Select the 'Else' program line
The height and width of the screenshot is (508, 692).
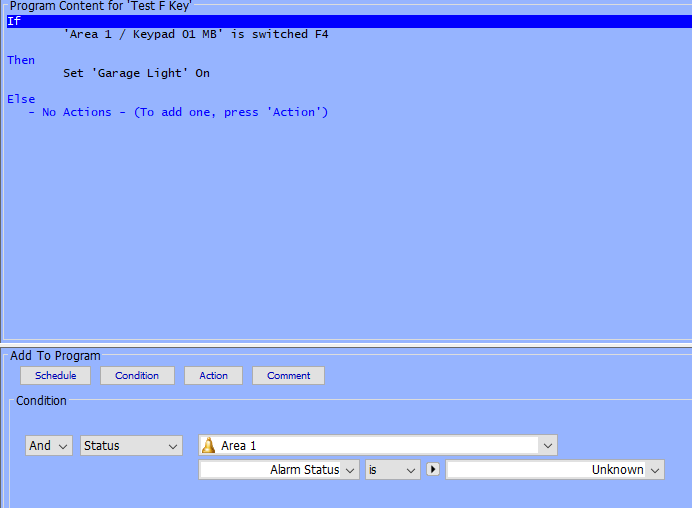pyautogui.click(x=21, y=99)
